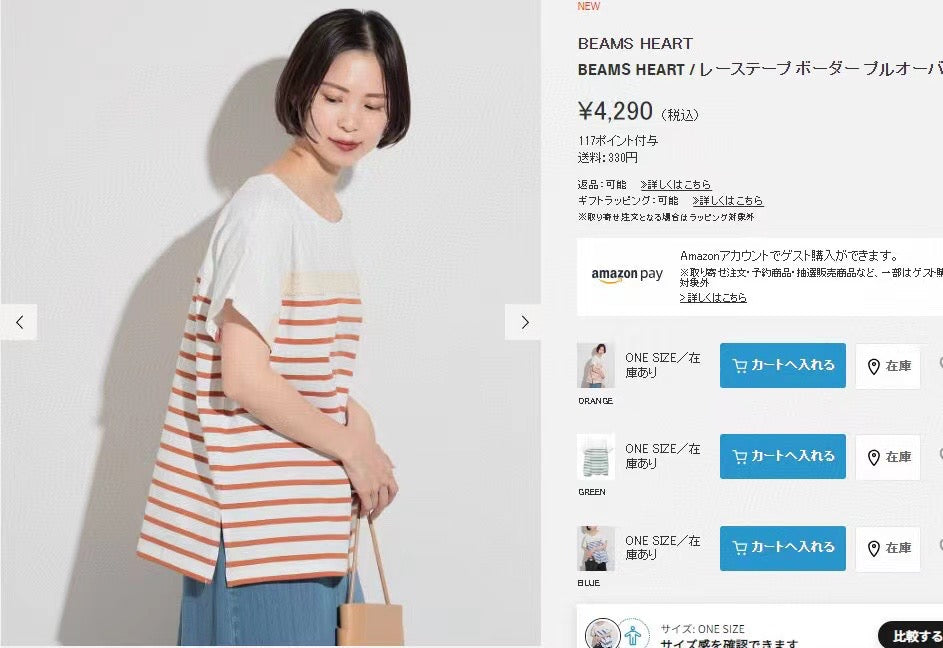Viewport: 943px width, 648px height.
Task: Click the body size guide icon
Action: [x=633, y=635]
